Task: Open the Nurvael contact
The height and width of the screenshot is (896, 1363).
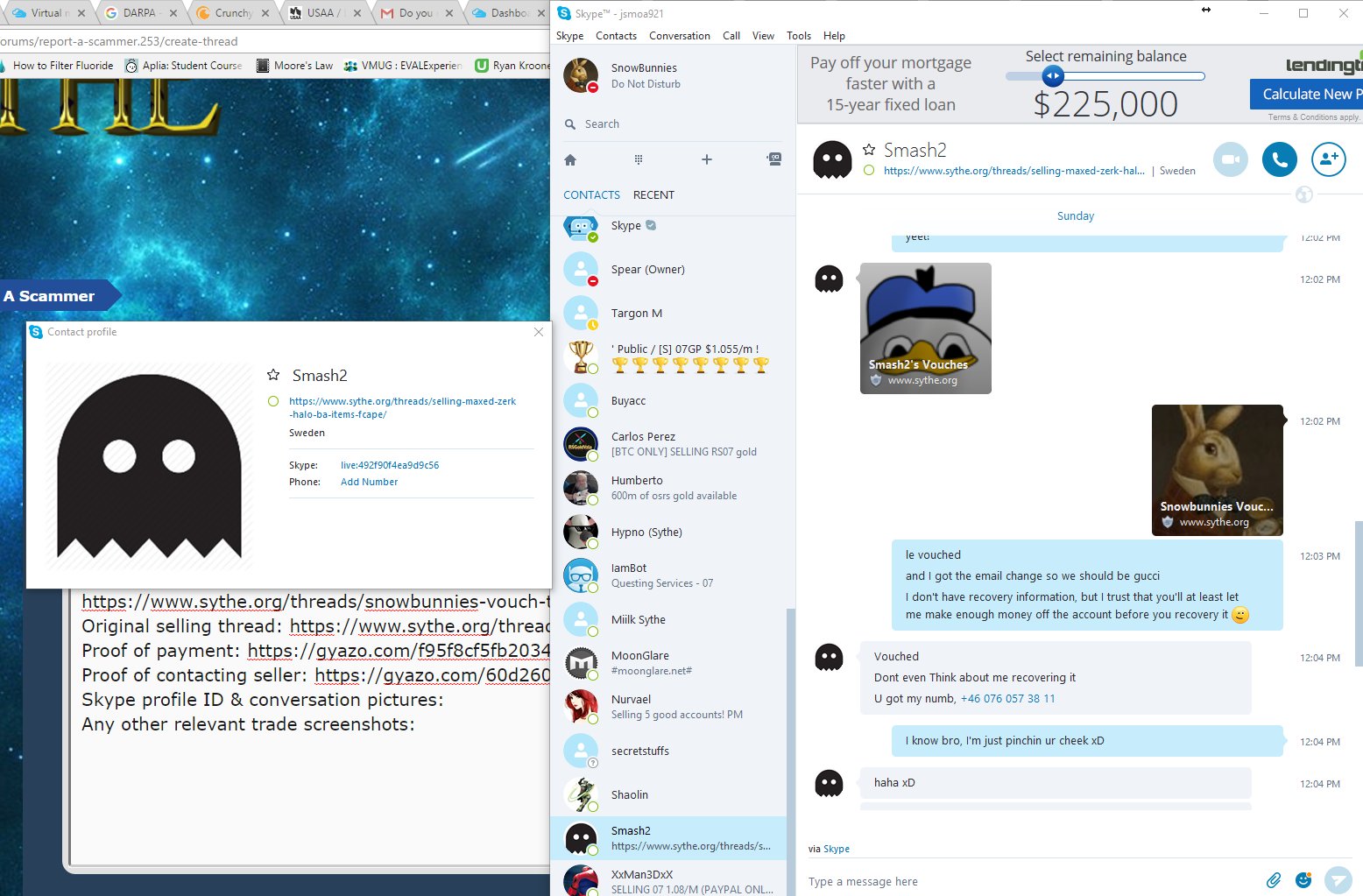Action: (668, 707)
